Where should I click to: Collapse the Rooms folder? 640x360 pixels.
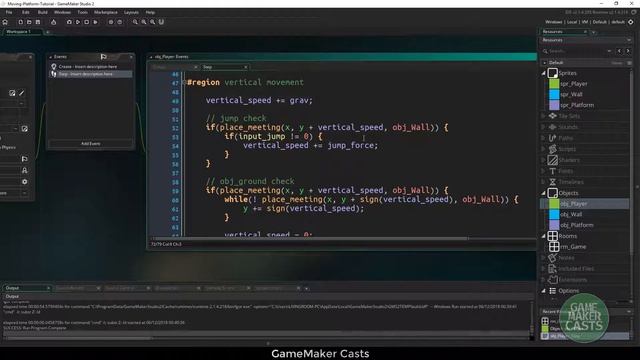point(544,236)
